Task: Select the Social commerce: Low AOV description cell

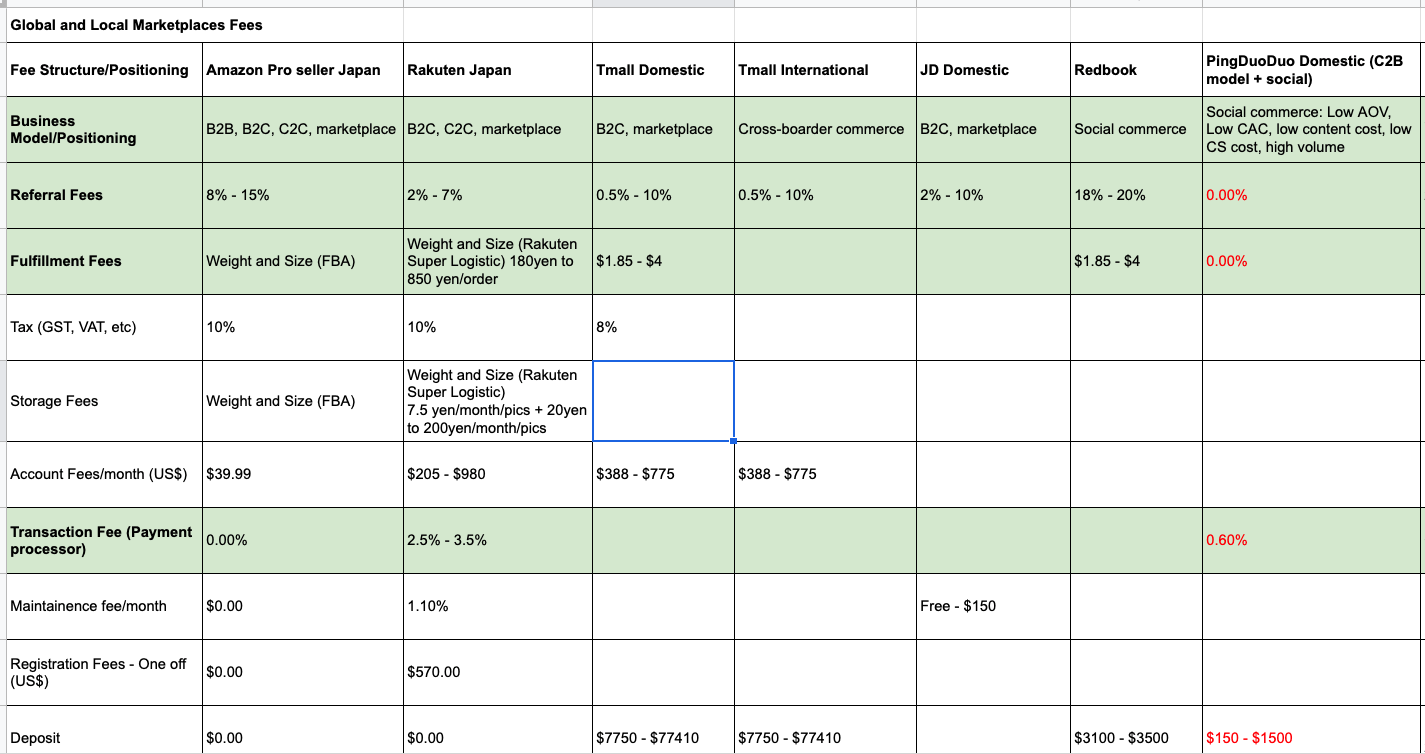Action: [1312, 129]
